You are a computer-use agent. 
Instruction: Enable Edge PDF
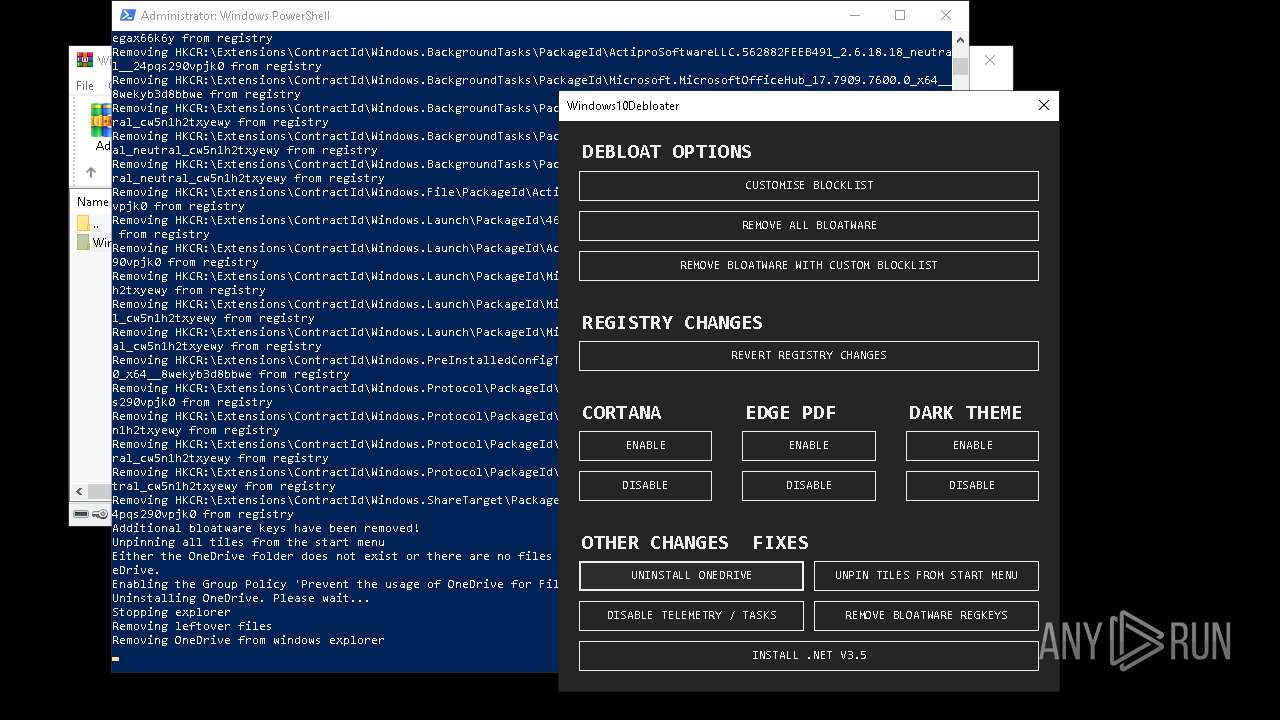[x=808, y=445]
